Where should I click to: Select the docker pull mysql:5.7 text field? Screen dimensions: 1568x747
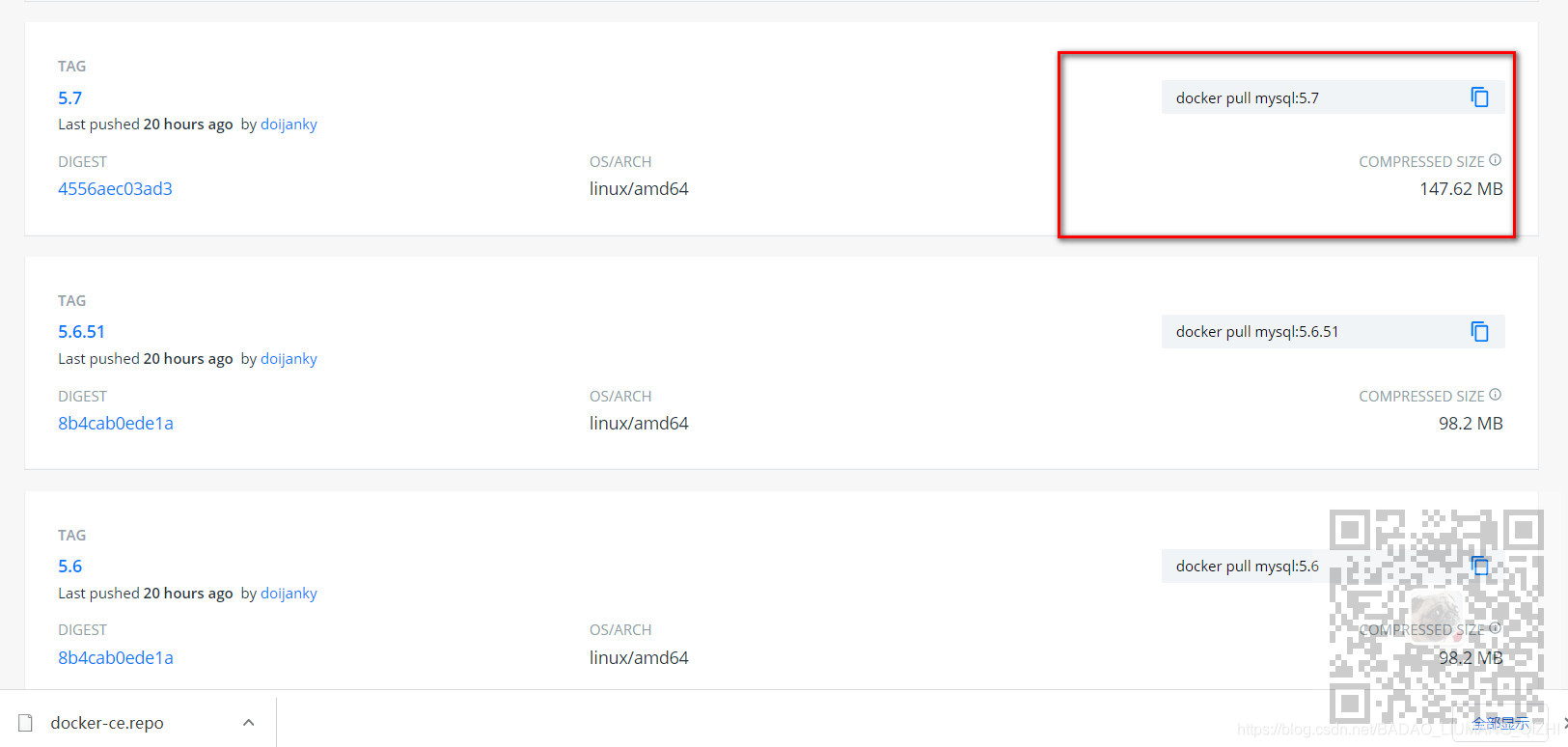(x=1333, y=97)
